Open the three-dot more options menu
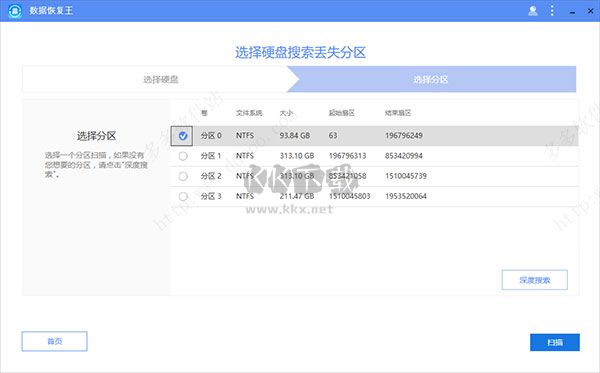This screenshot has height=373, width=600. [x=552, y=10]
